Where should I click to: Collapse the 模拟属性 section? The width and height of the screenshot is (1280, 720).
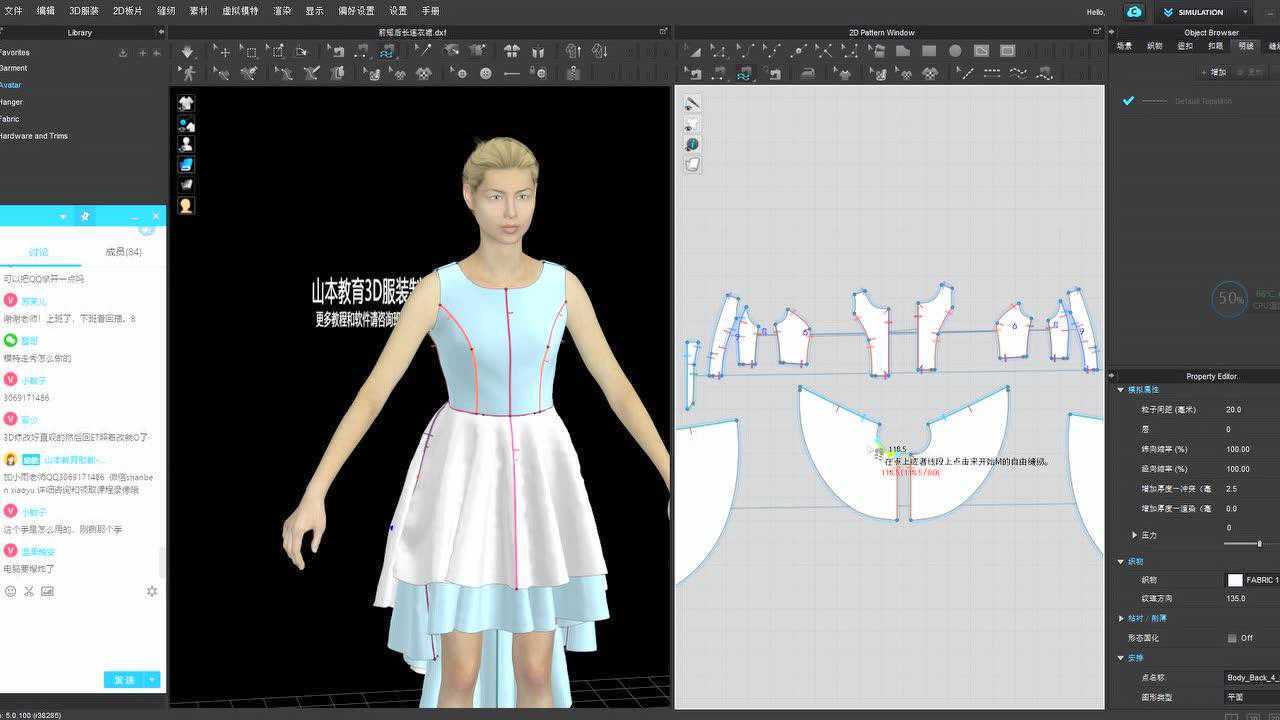1119,389
